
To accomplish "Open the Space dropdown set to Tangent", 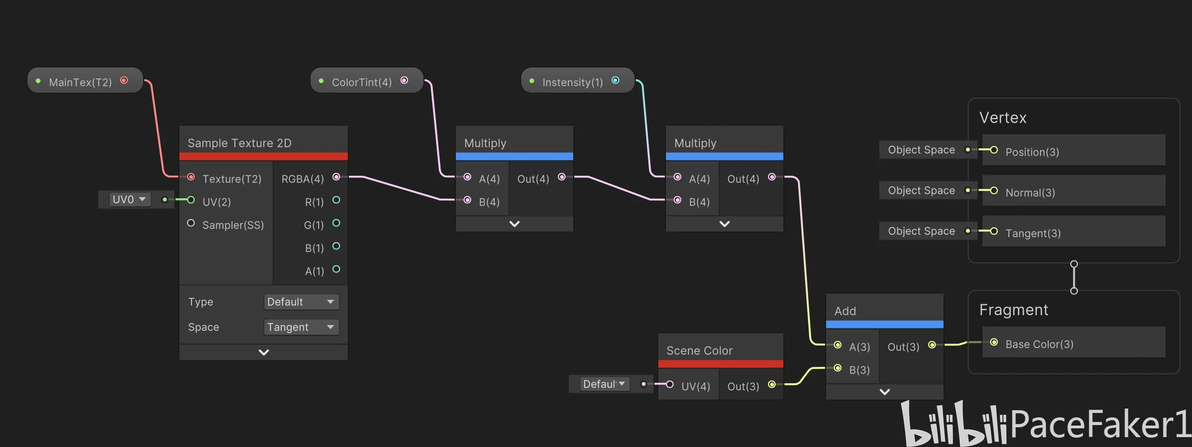I will pyautogui.click(x=301, y=327).
